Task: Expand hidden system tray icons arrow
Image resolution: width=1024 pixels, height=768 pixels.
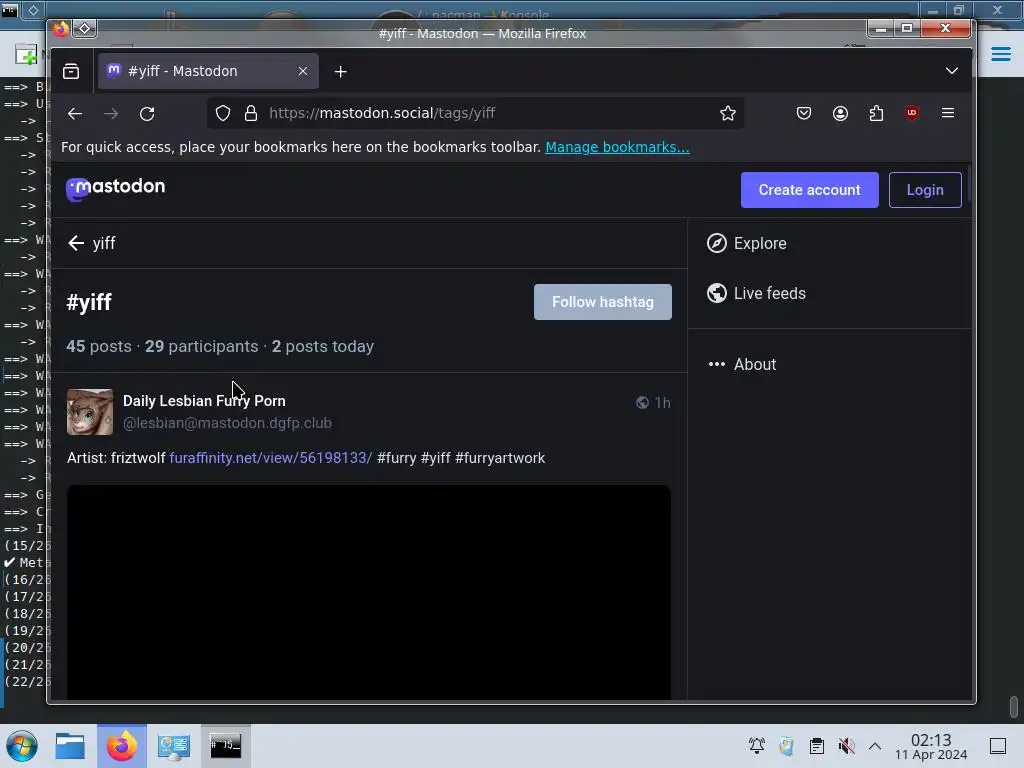Action: pyautogui.click(x=875, y=746)
